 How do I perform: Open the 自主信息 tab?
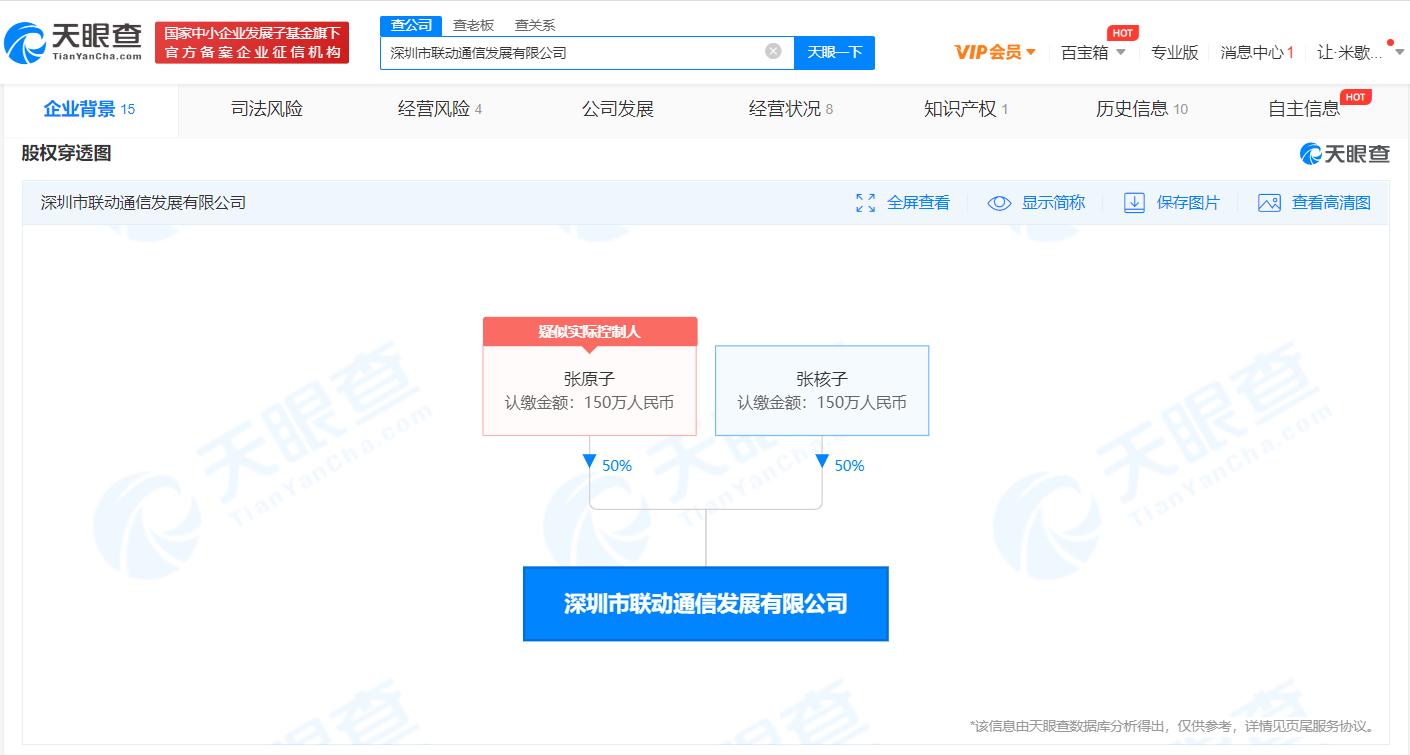coord(1304,110)
